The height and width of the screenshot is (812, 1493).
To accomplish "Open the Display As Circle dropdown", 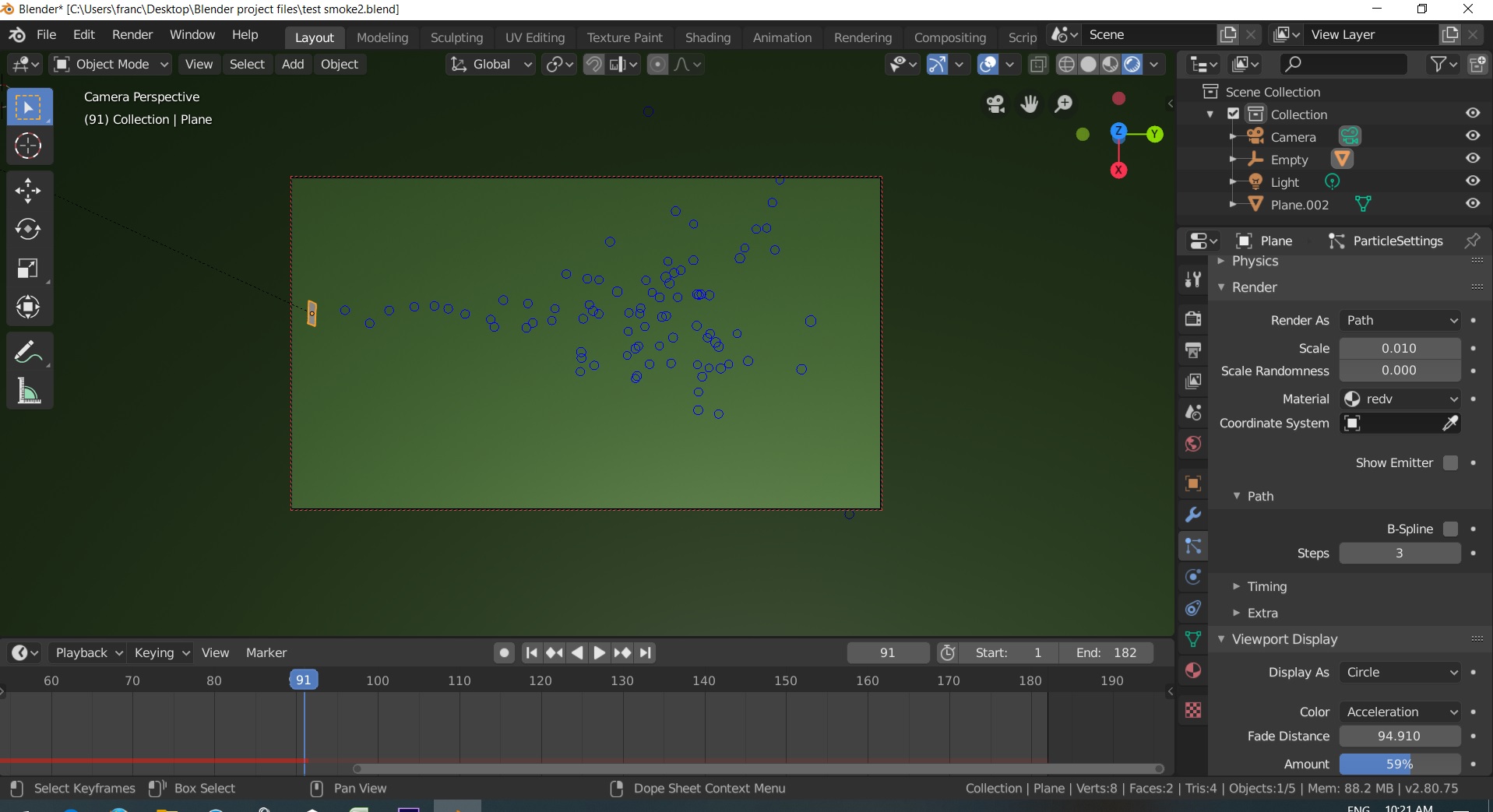I will click(1400, 672).
